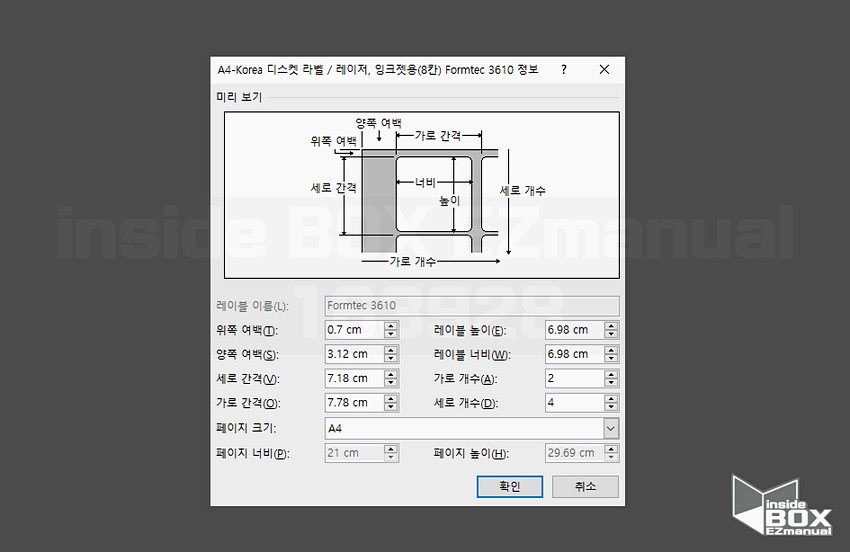Increase 세로 간격 with up arrow

tap(391, 374)
